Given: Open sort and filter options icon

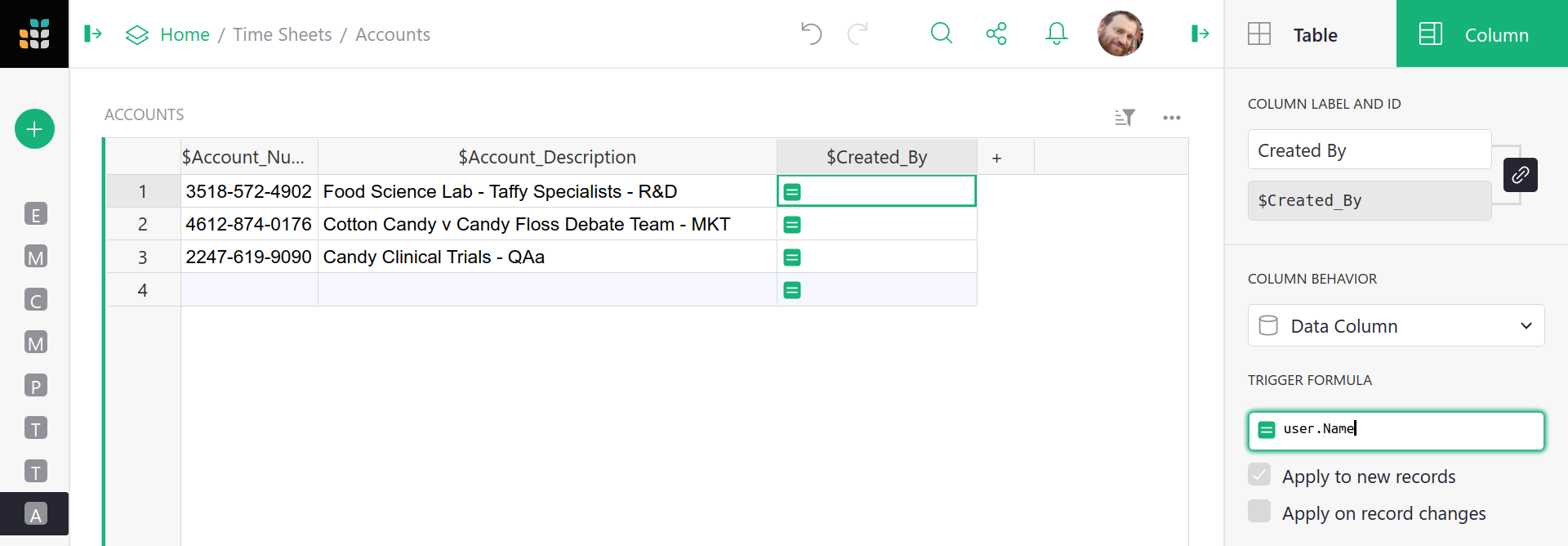Looking at the screenshot, I should [x=1125, y=118].
